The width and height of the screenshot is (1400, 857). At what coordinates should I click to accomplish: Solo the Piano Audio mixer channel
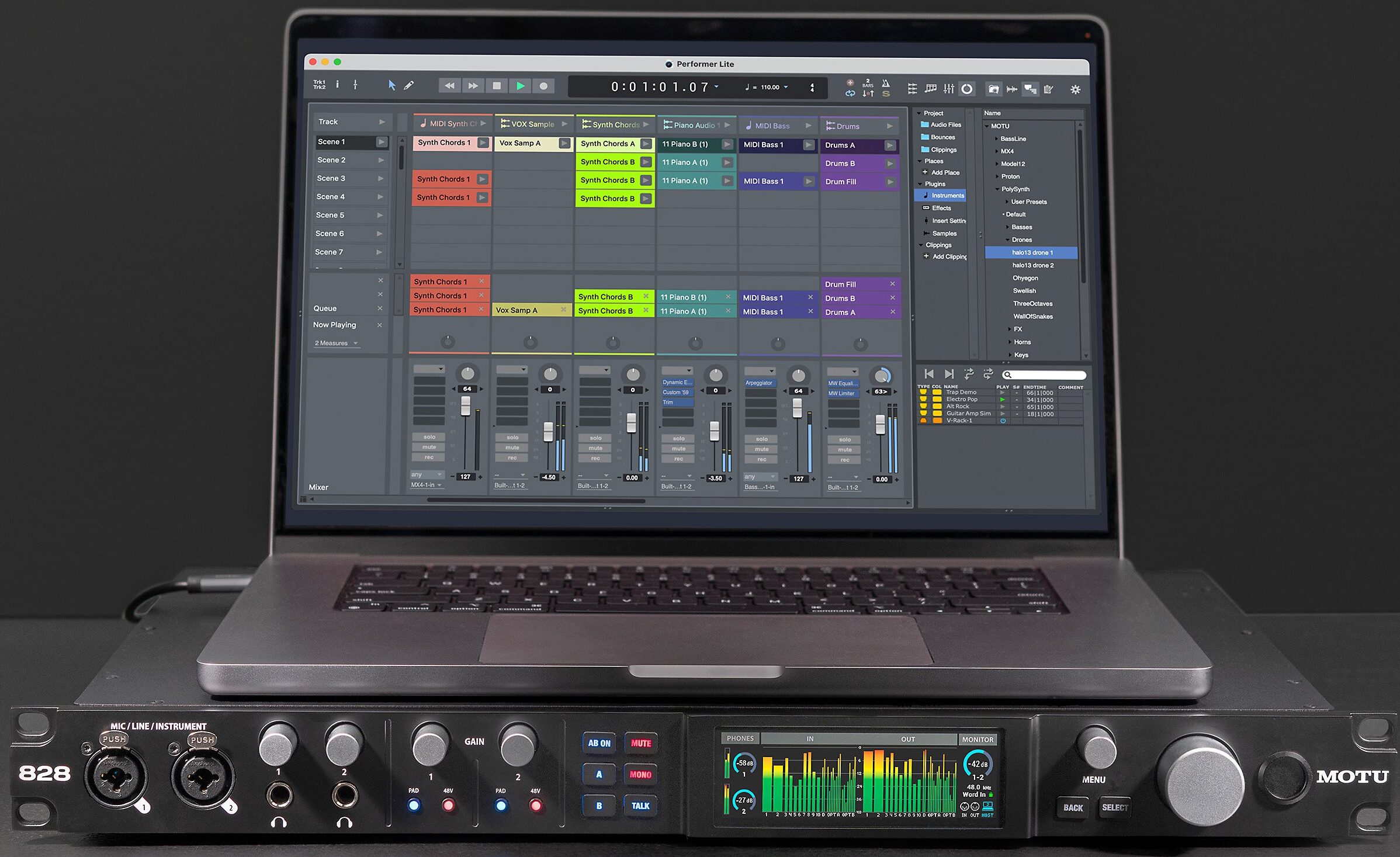tap(678, 439)
